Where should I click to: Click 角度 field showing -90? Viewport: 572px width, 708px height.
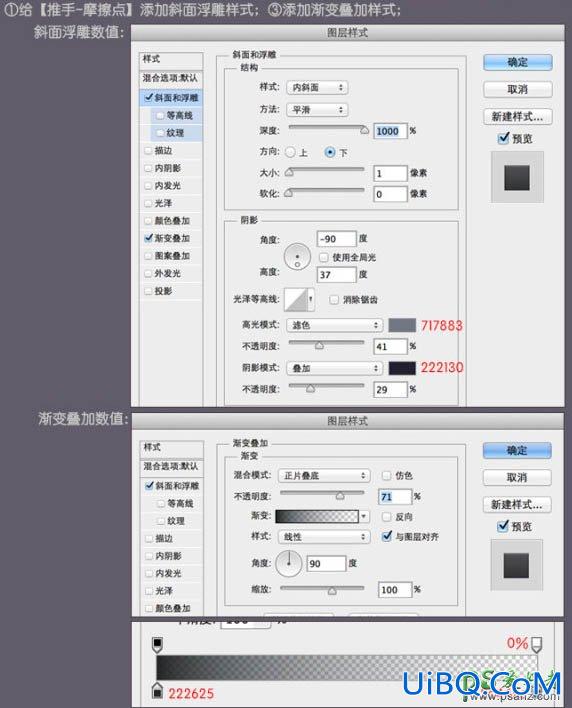[x=336, y=239]
